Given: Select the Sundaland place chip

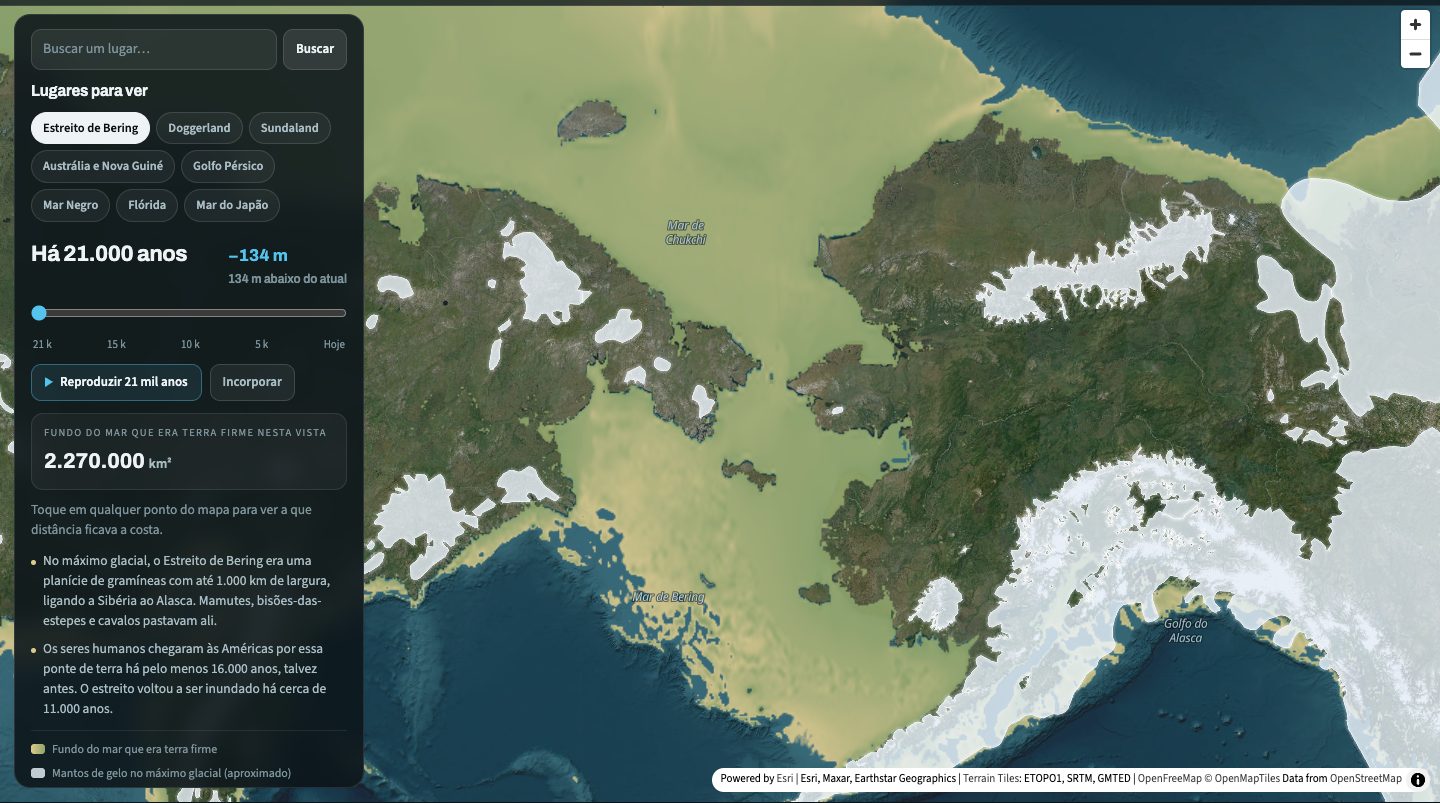Looking at the screenshot, I should click(x=290, y=128).
